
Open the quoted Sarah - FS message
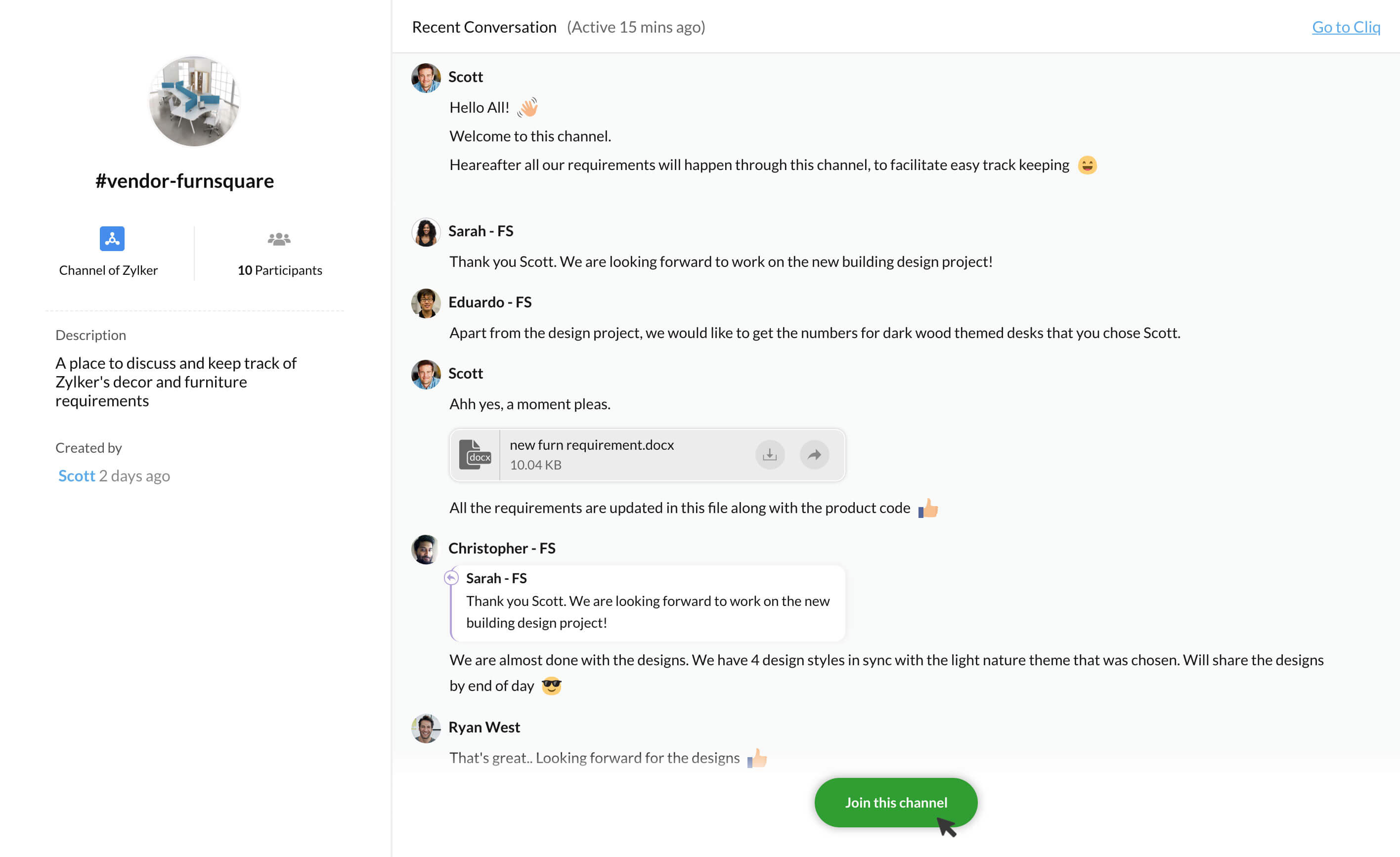648,602
